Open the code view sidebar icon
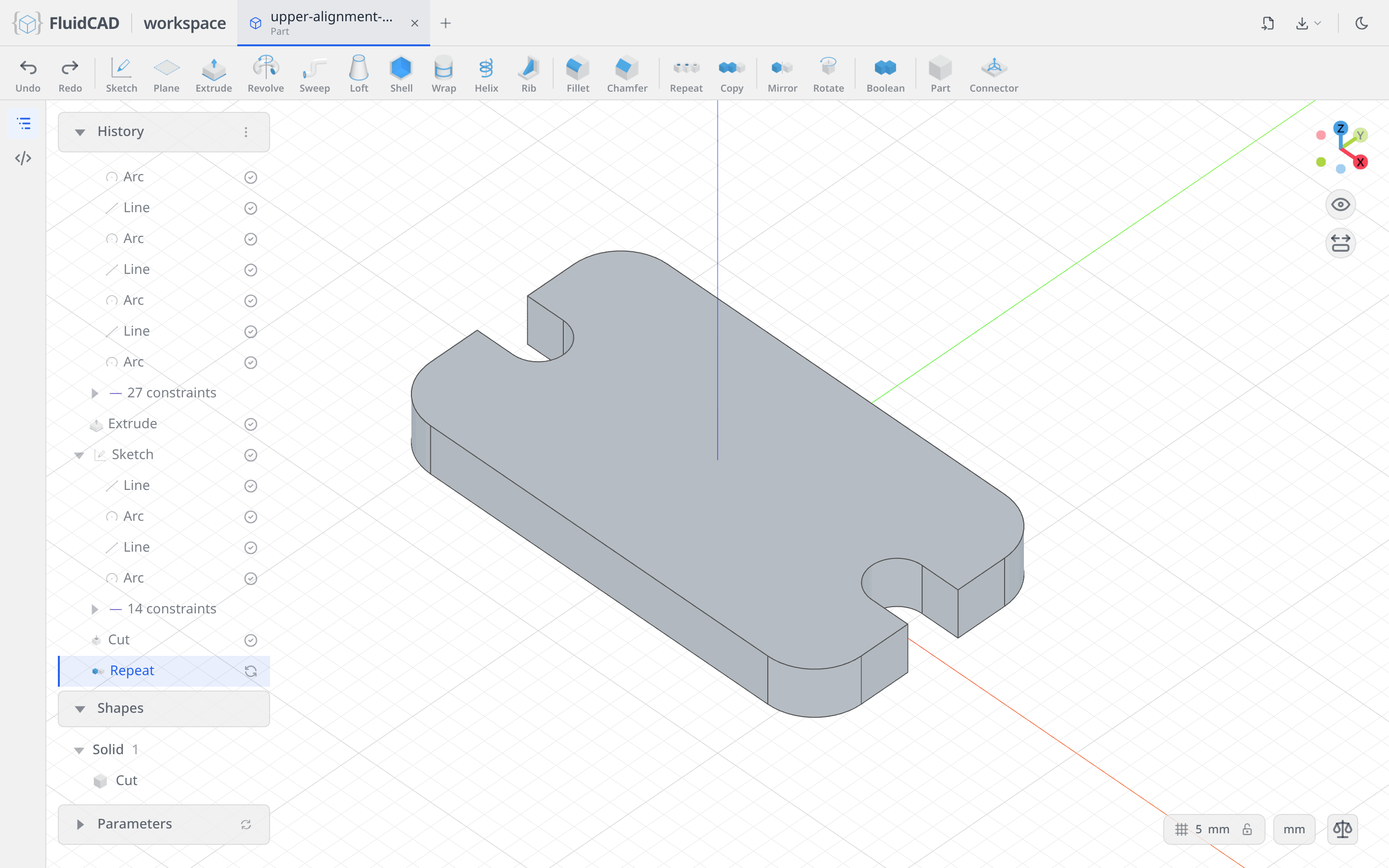Image resolution: width=1389 pixels, height=868 pixels. pyautogui.click(x=24, y=158)
